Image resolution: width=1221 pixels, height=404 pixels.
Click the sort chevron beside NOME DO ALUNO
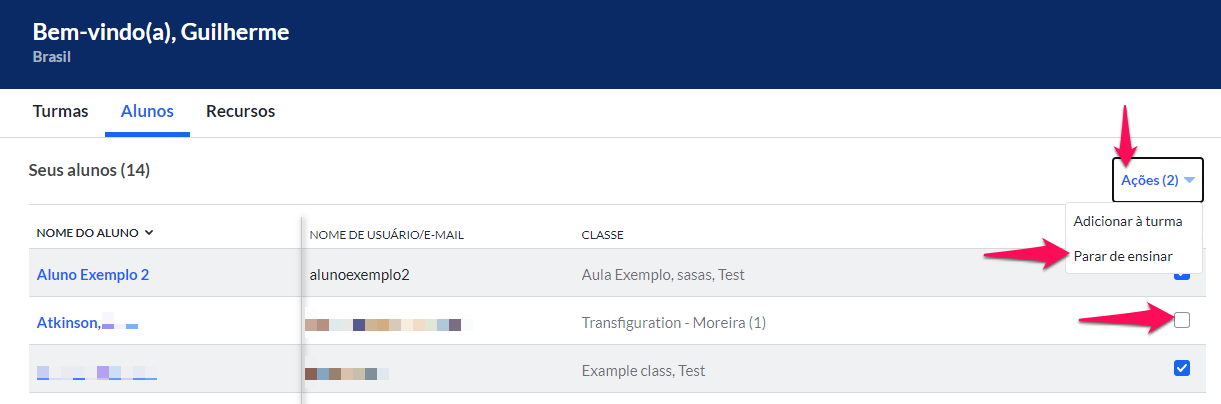149,233
